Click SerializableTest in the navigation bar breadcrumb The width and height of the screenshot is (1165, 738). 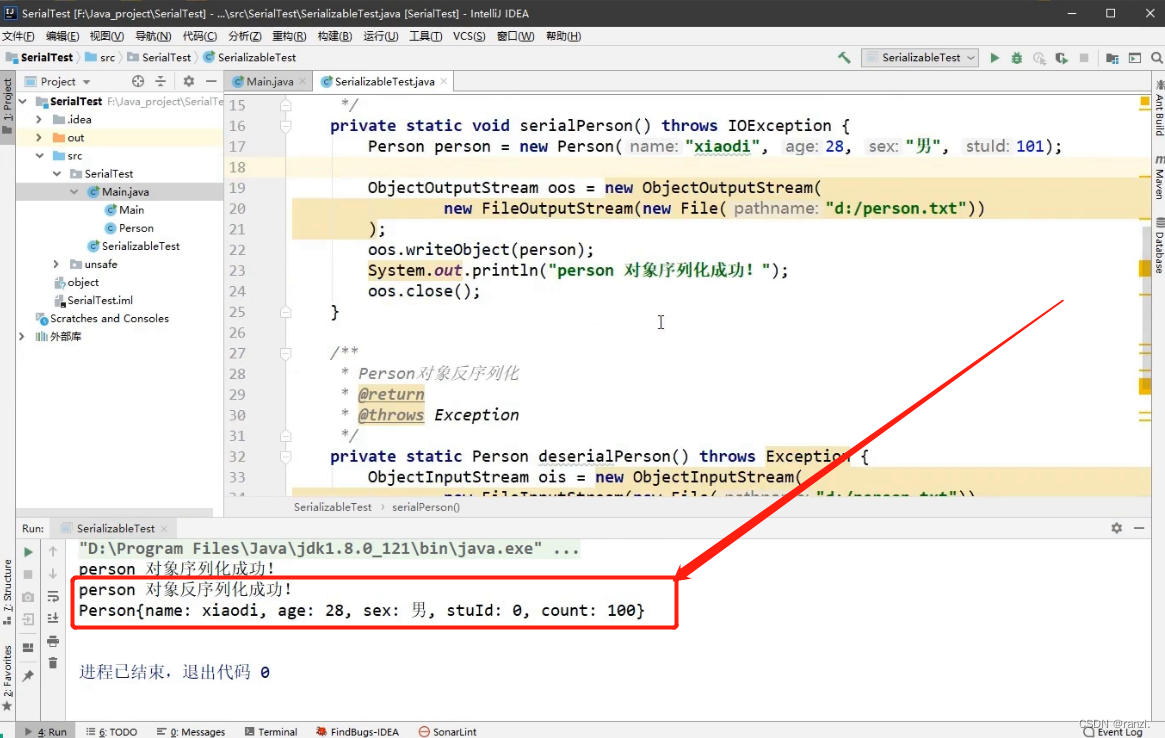click(x=250, y=57)
